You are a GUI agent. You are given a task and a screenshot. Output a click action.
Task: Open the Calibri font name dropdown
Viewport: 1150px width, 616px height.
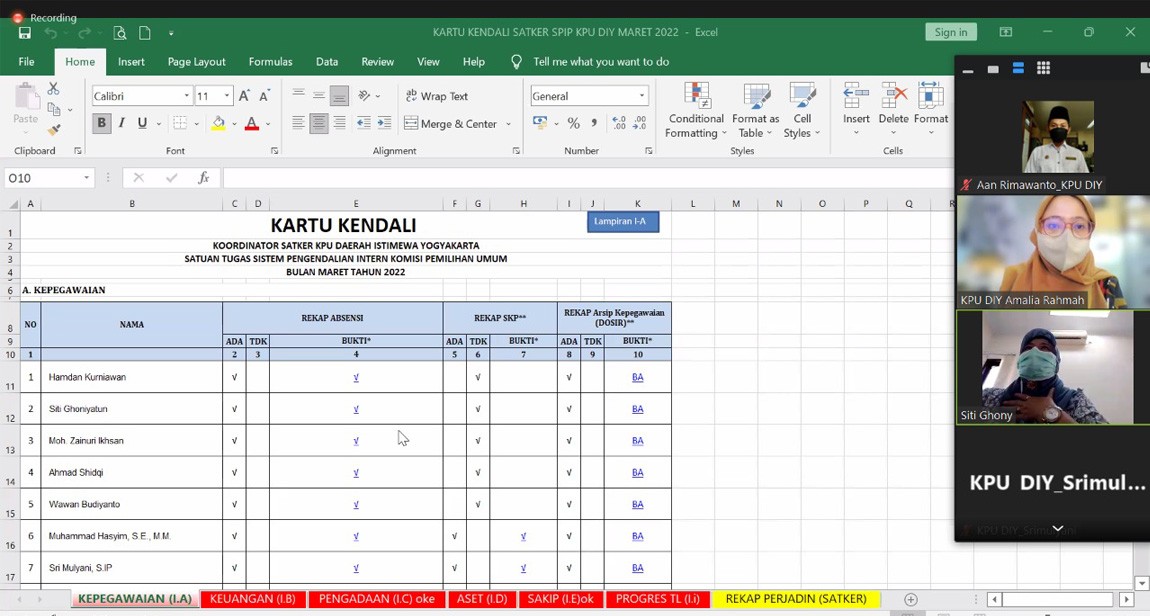[186, 96]
